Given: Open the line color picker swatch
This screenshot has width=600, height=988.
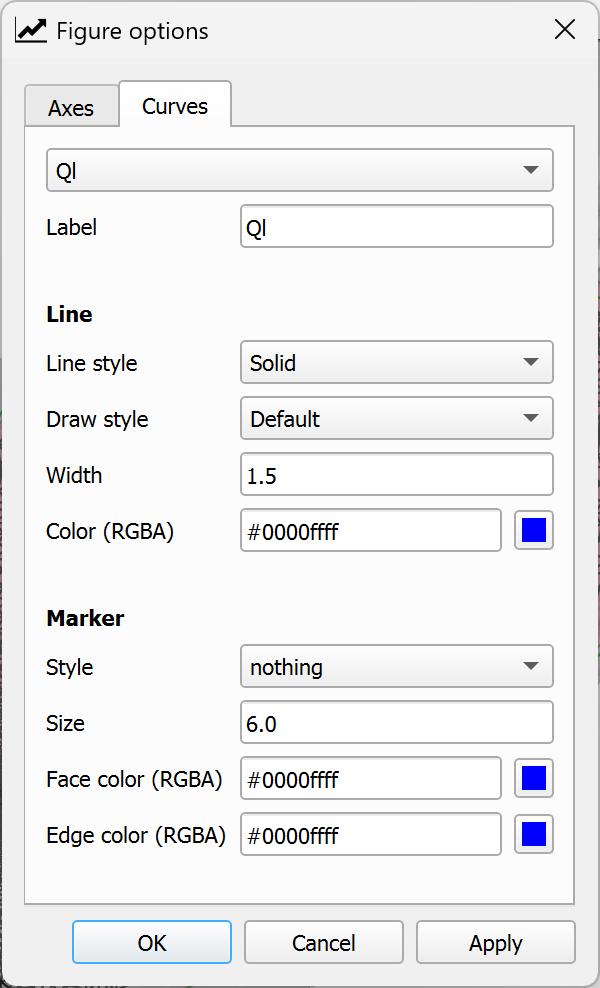Looking at the screenshot, I should click(534, 531).
